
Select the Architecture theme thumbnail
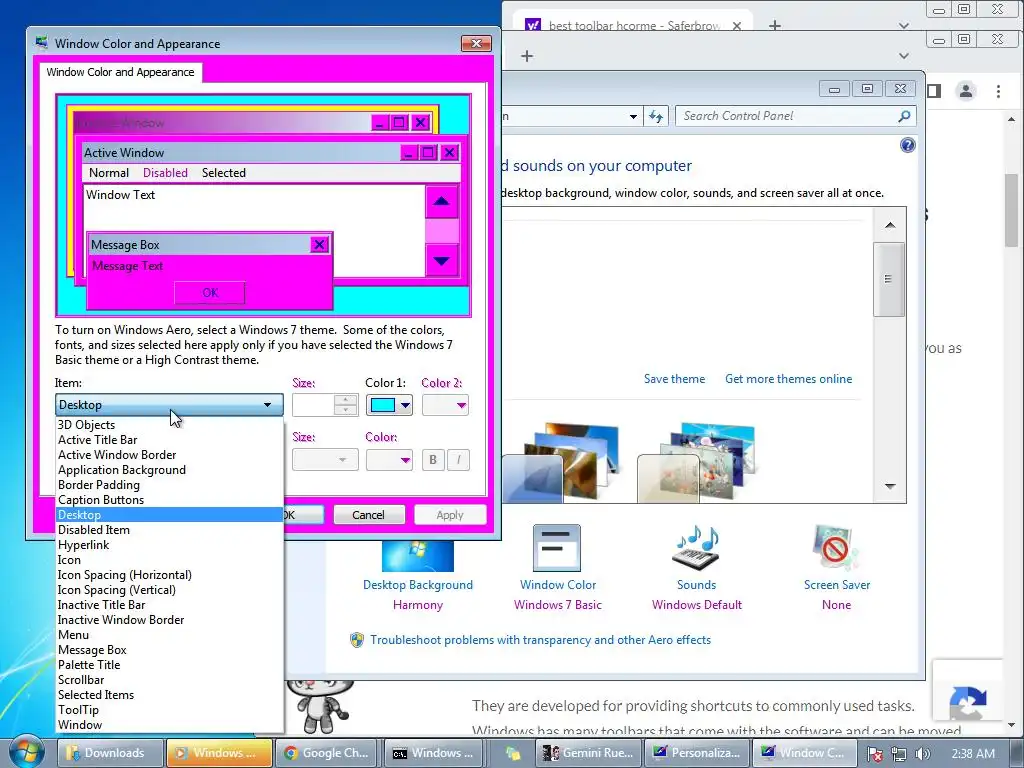click(560, 462)
